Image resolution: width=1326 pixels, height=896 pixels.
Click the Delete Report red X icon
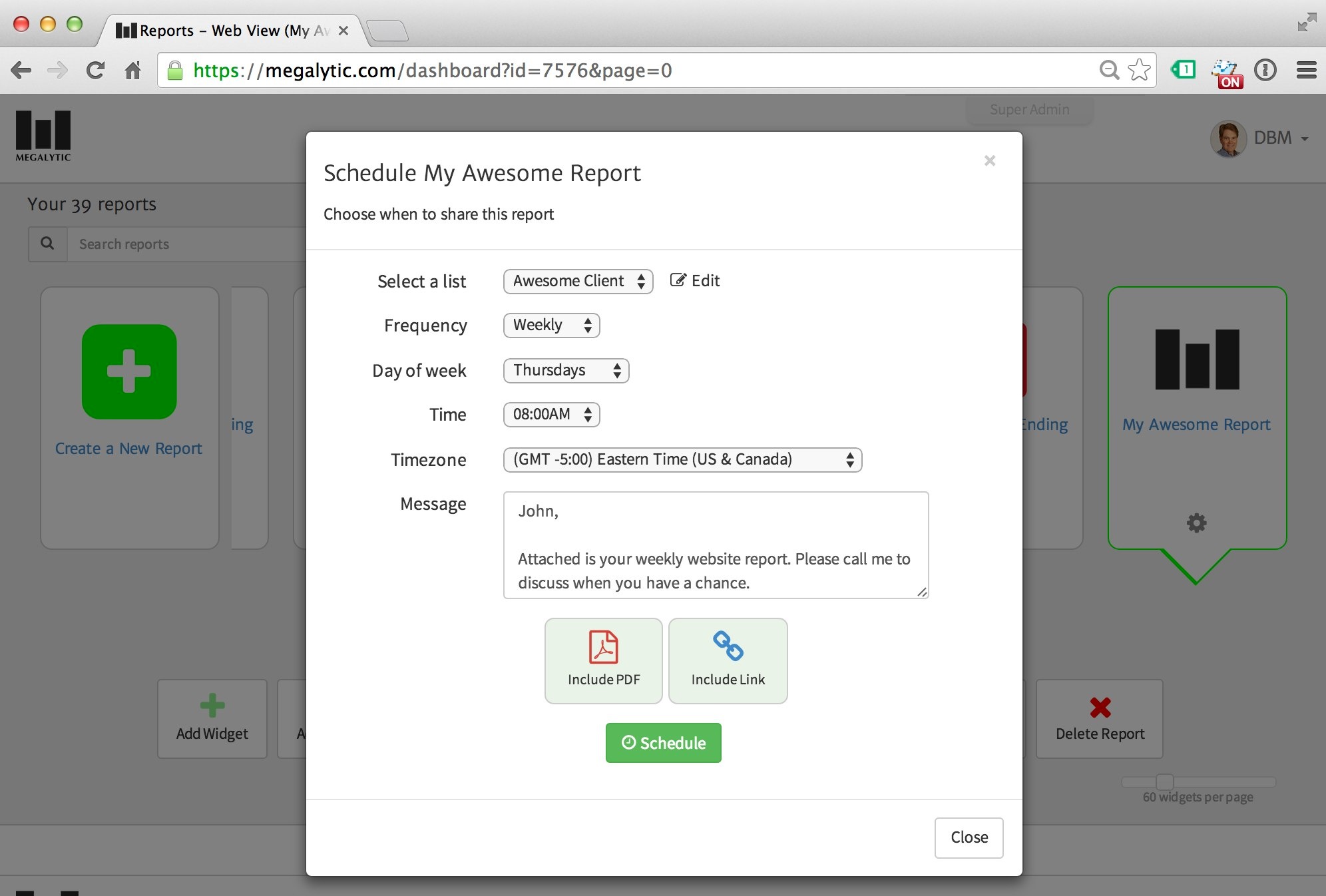1100,707
